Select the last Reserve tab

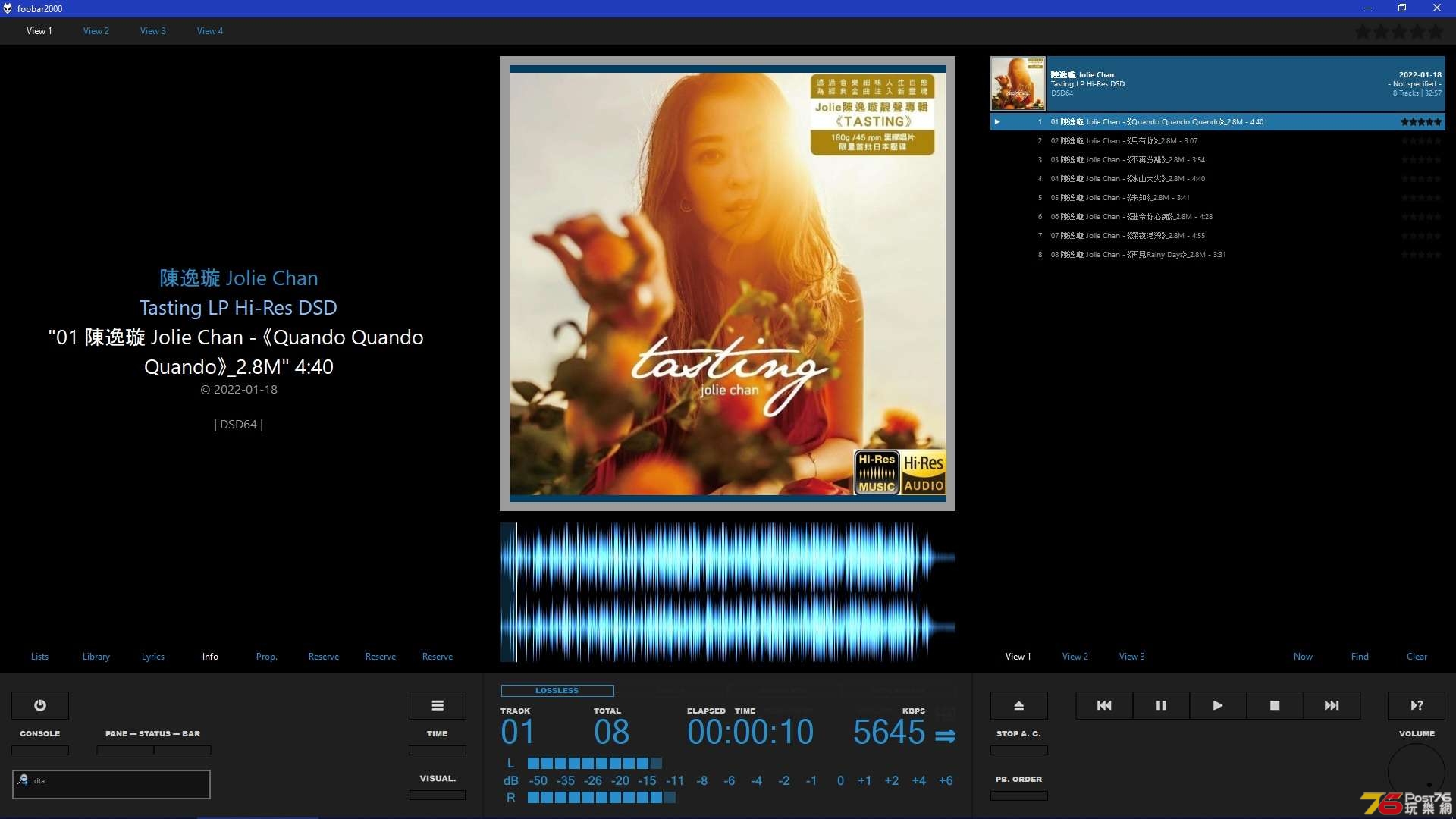click(x=438, y=657)
